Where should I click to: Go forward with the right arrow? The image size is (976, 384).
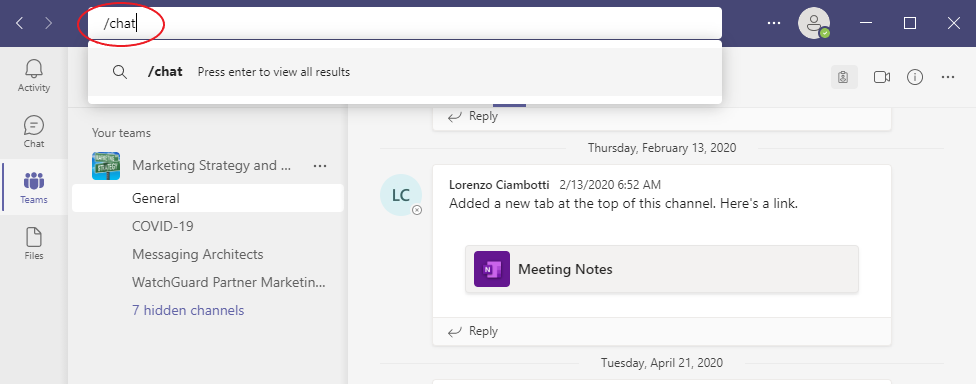(x=49, y=24)
